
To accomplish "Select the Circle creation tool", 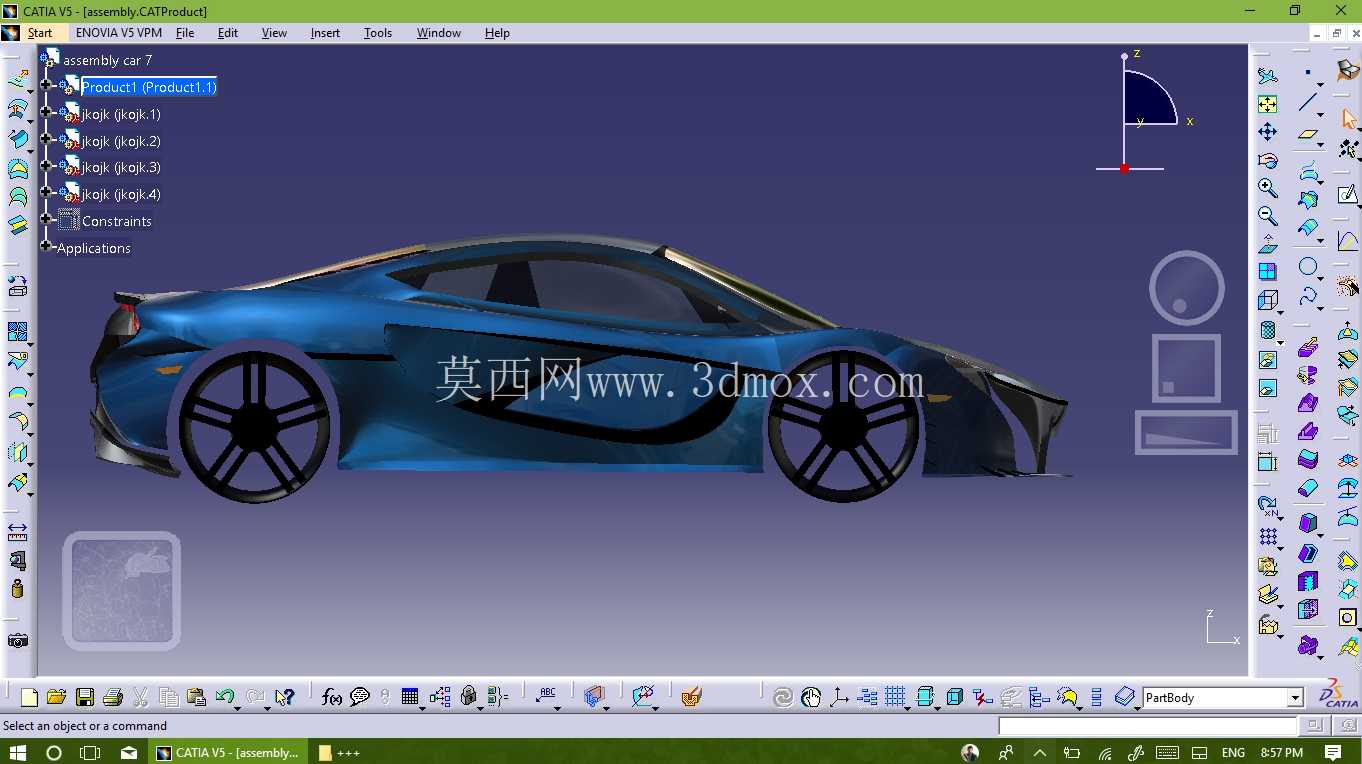I will tap(1308, 267).
